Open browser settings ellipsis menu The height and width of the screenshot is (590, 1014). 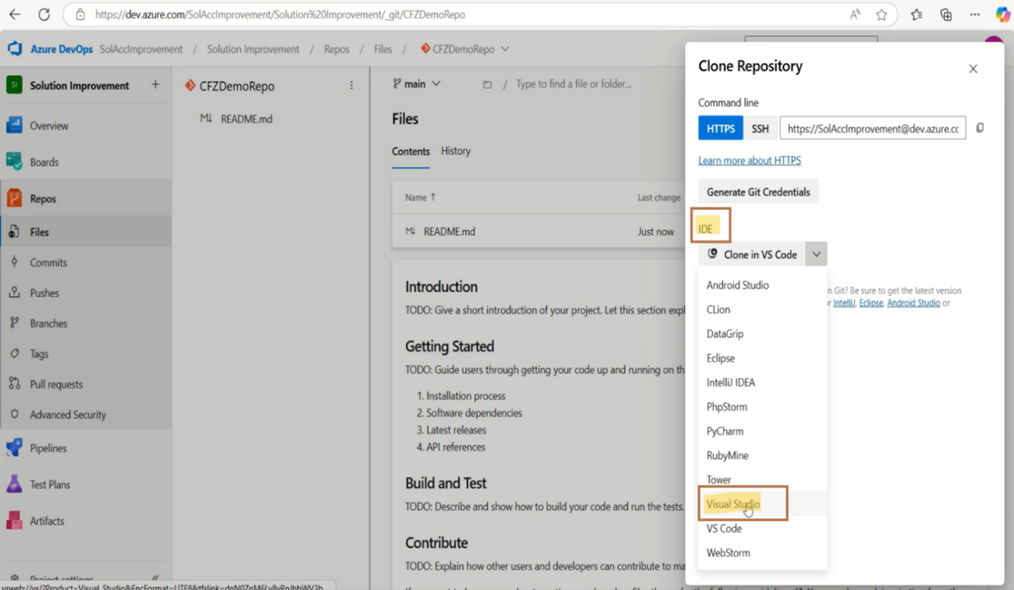(x=975, y=14)
